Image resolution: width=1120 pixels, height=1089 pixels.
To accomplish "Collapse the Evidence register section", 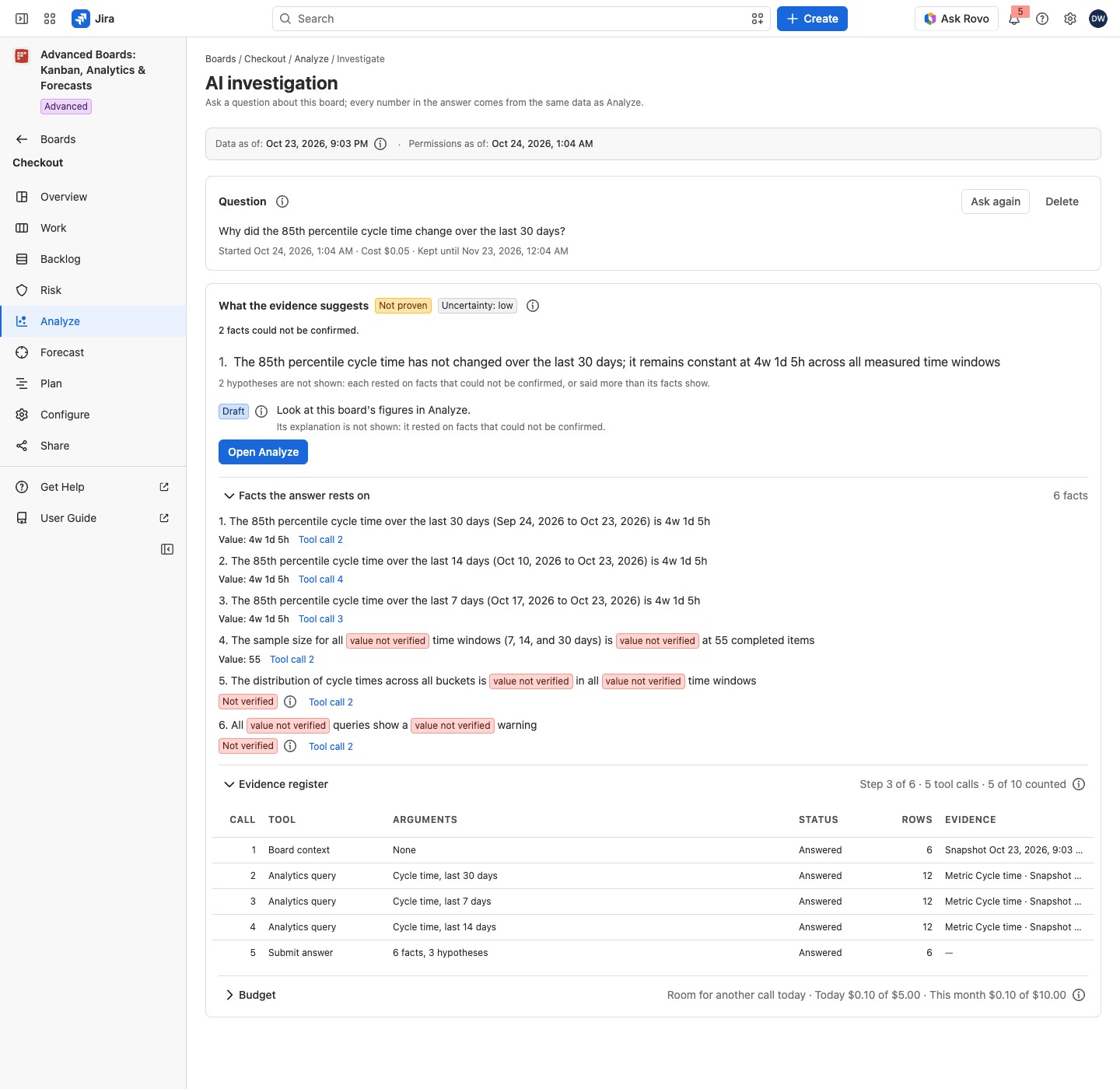I will 229,784.
